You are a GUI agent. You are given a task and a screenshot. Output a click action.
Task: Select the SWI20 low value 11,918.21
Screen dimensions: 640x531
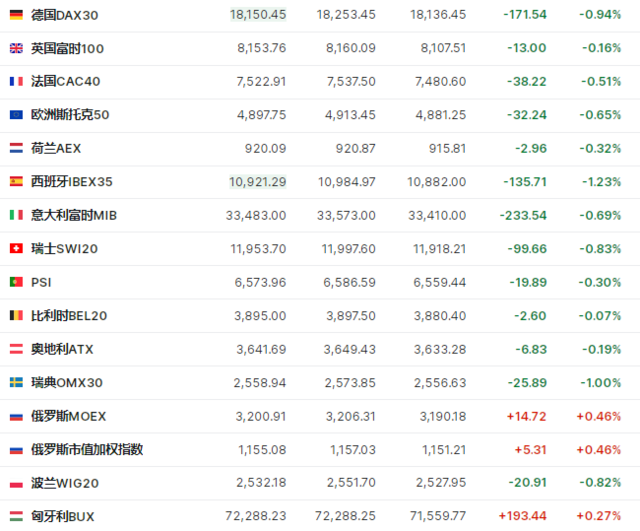pos(440,249)
